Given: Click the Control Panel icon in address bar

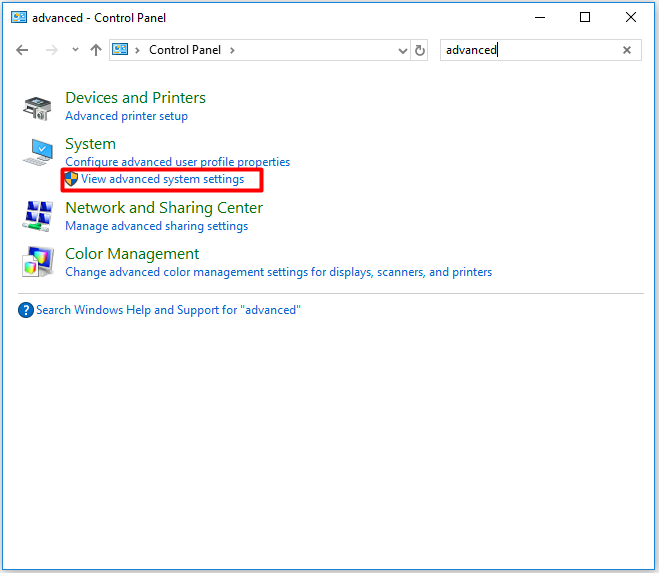Looking at the screenshot, I should [120, 50].
